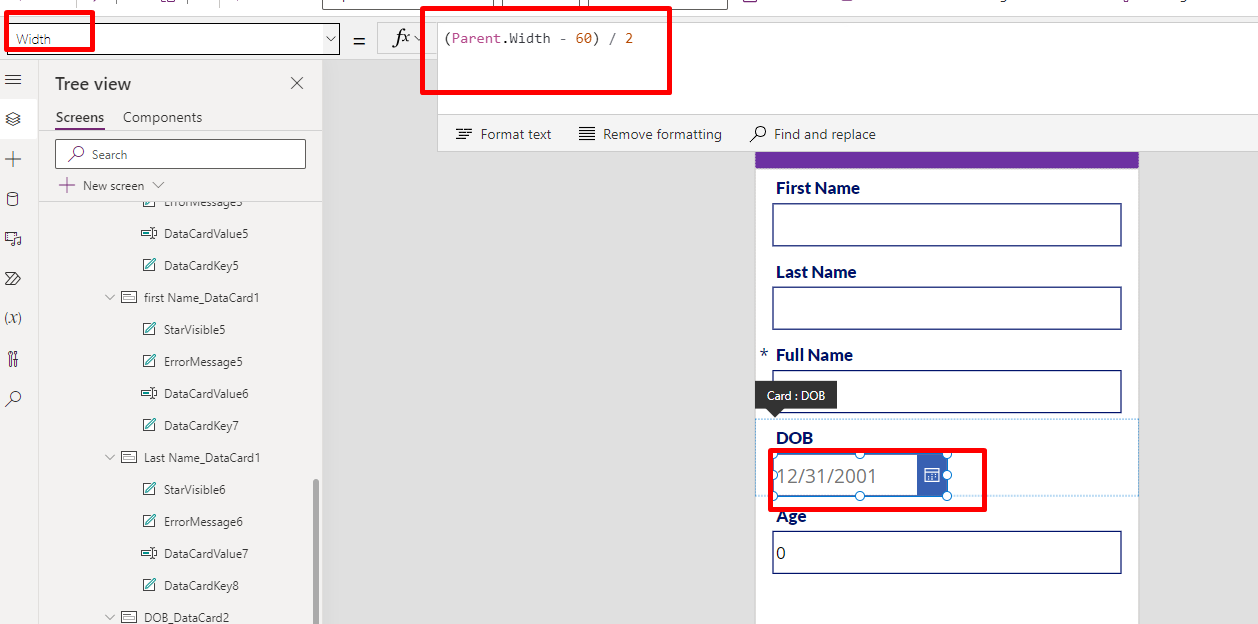Open the Variables (x) icon
This screenshot has width=1258, height=624.
pyautogui.click(x=13, y=318)
